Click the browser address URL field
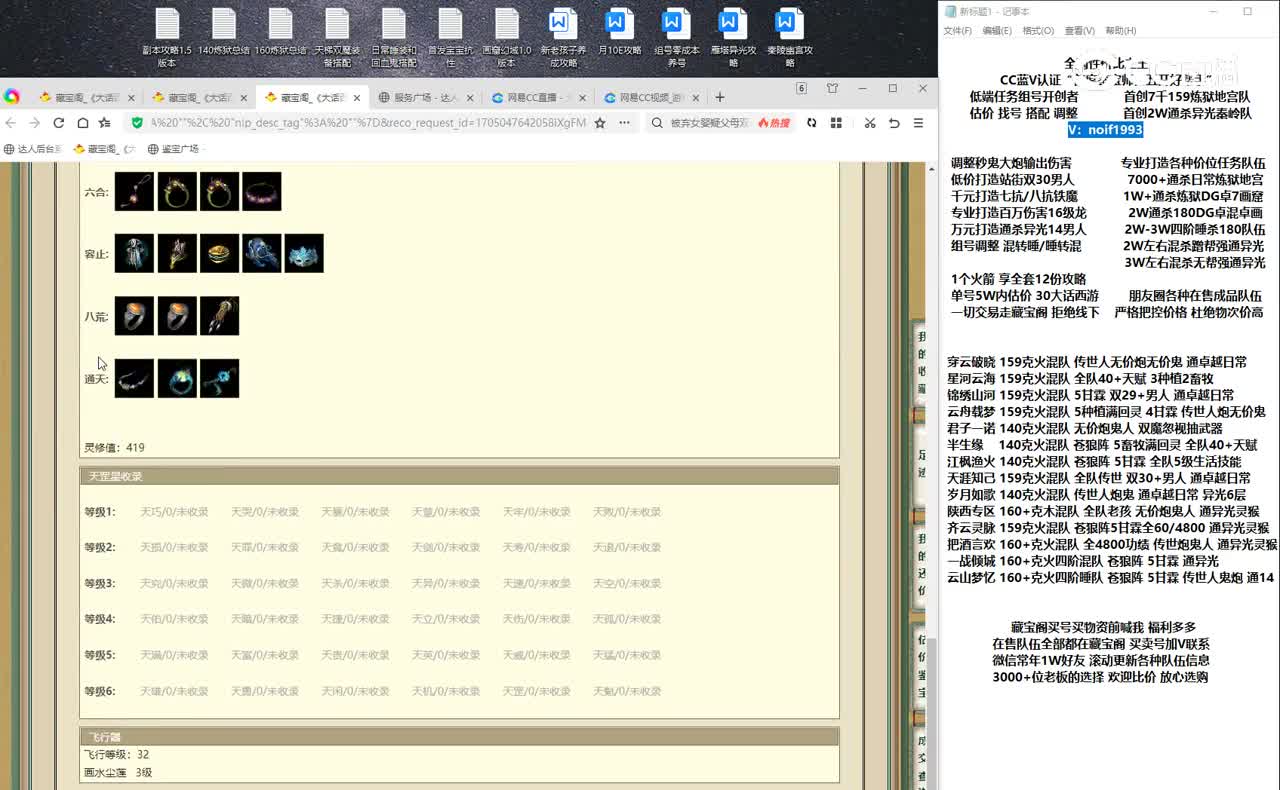This screenshot has height=790, width=1280. [368, 123]
